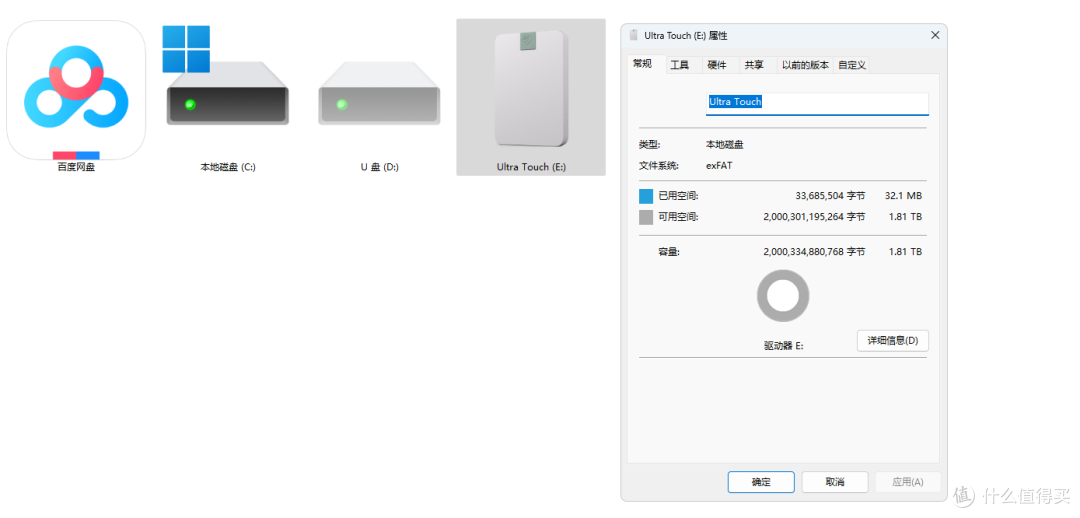Click the 文件系统: label
The image size is (1080, 518).
(x=659, y=166)
